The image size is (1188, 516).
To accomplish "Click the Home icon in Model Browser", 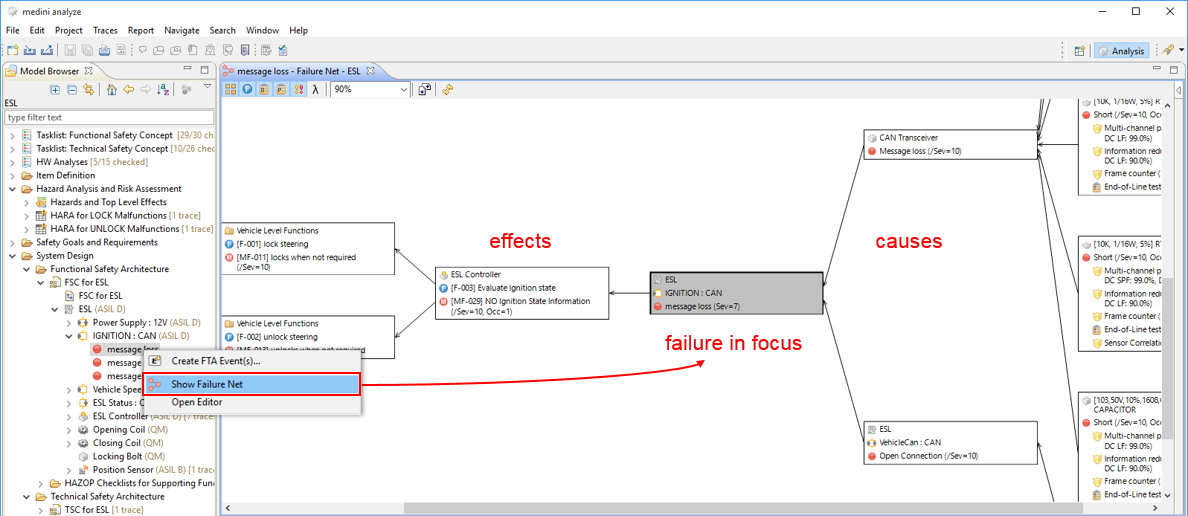I will coord(111,89).
